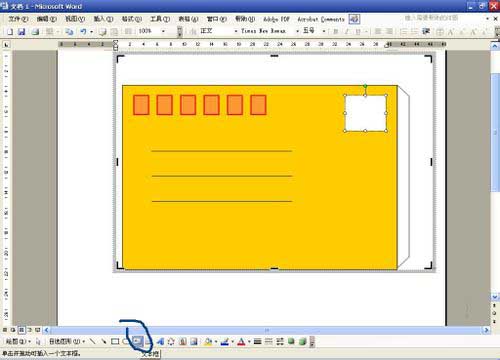Expand the Line Color dropdown arrow
500x360 pixels.
(x=232, y=341)
